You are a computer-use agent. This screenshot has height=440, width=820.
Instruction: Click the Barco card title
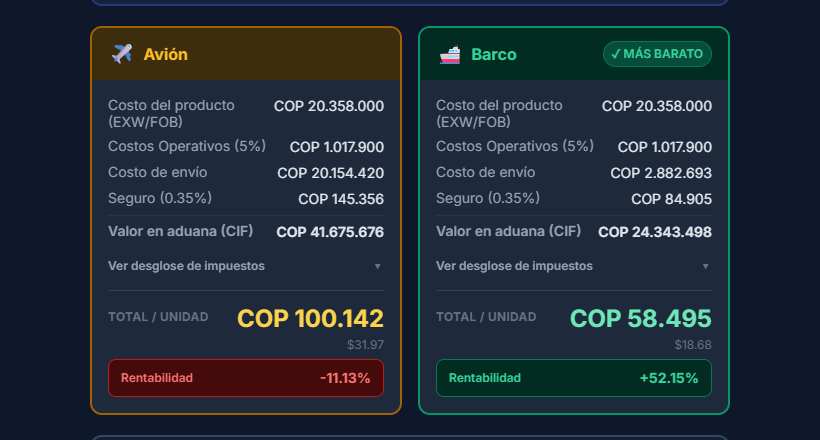[x=494, y=54]
